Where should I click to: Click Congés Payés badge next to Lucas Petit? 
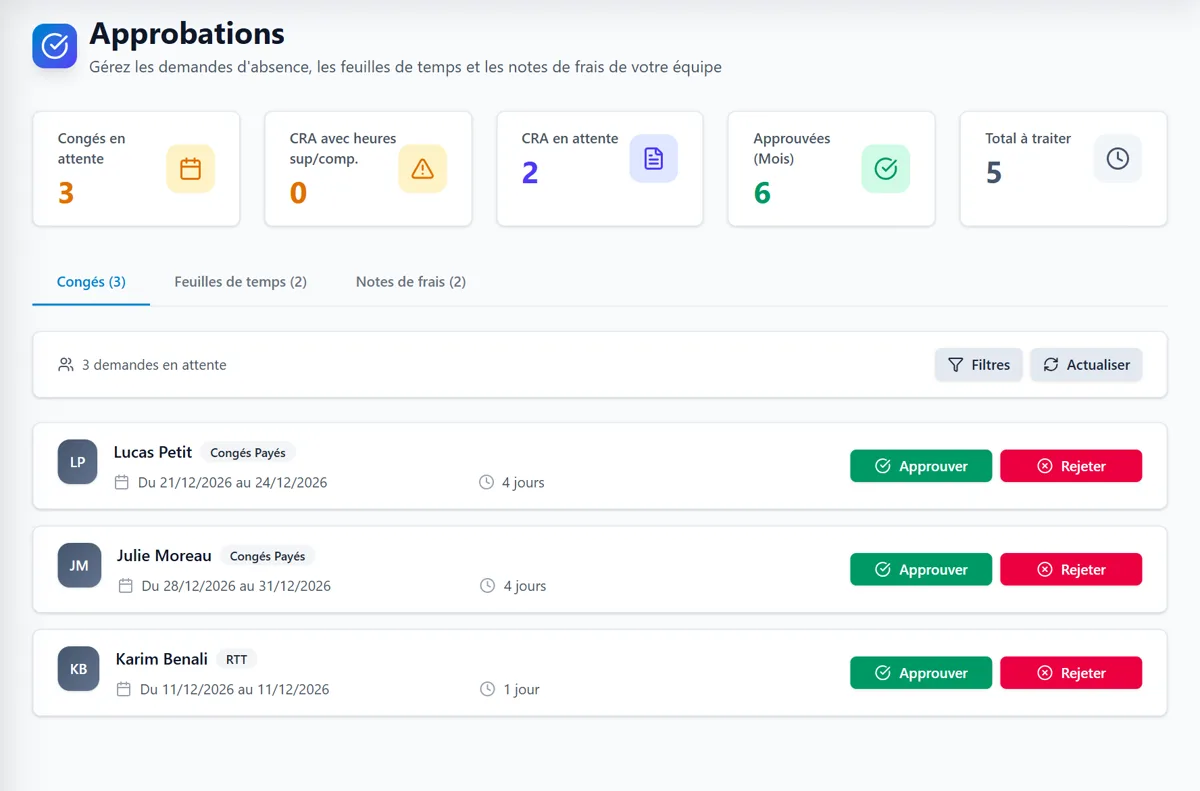pos(248,453)
